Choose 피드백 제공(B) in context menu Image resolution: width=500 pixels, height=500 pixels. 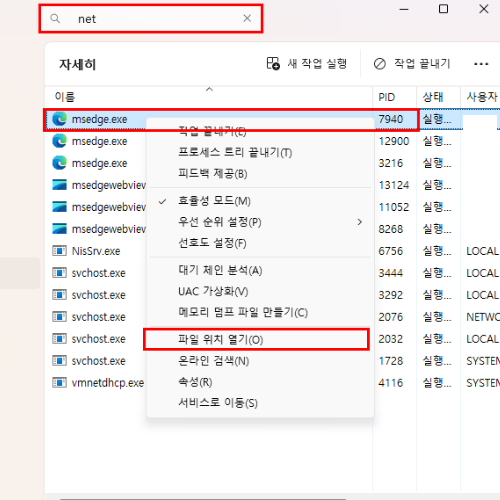[x=213, y=174]
